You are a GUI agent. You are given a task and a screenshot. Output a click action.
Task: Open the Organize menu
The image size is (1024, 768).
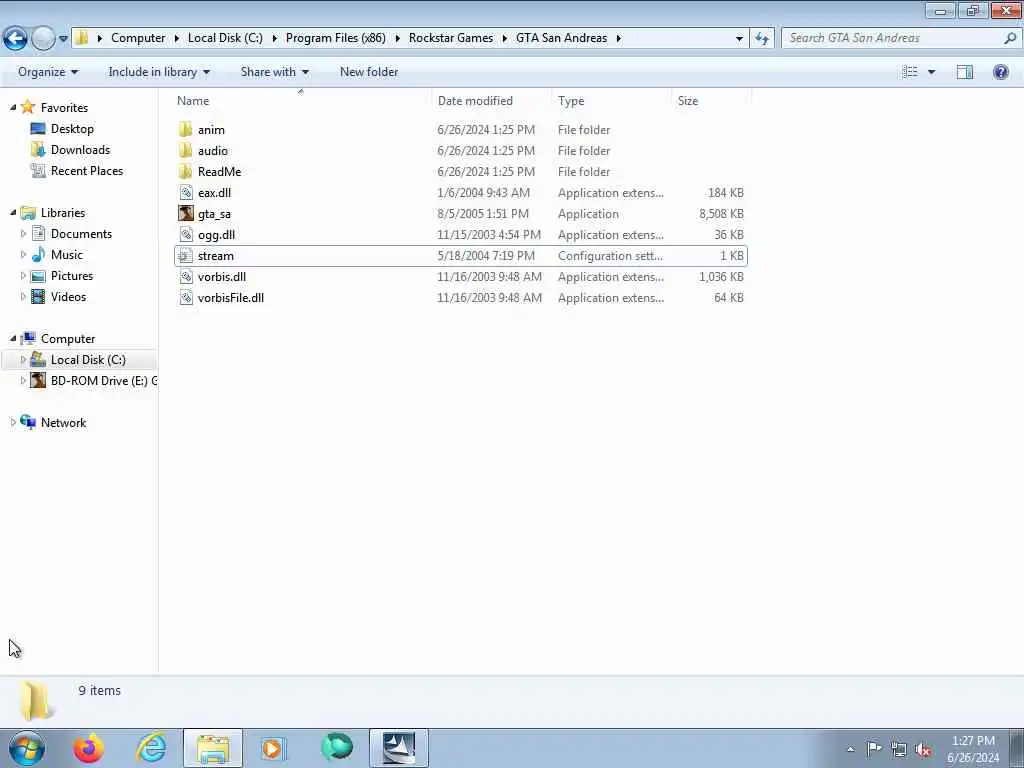pyautogui.click(x=48, y=72)
